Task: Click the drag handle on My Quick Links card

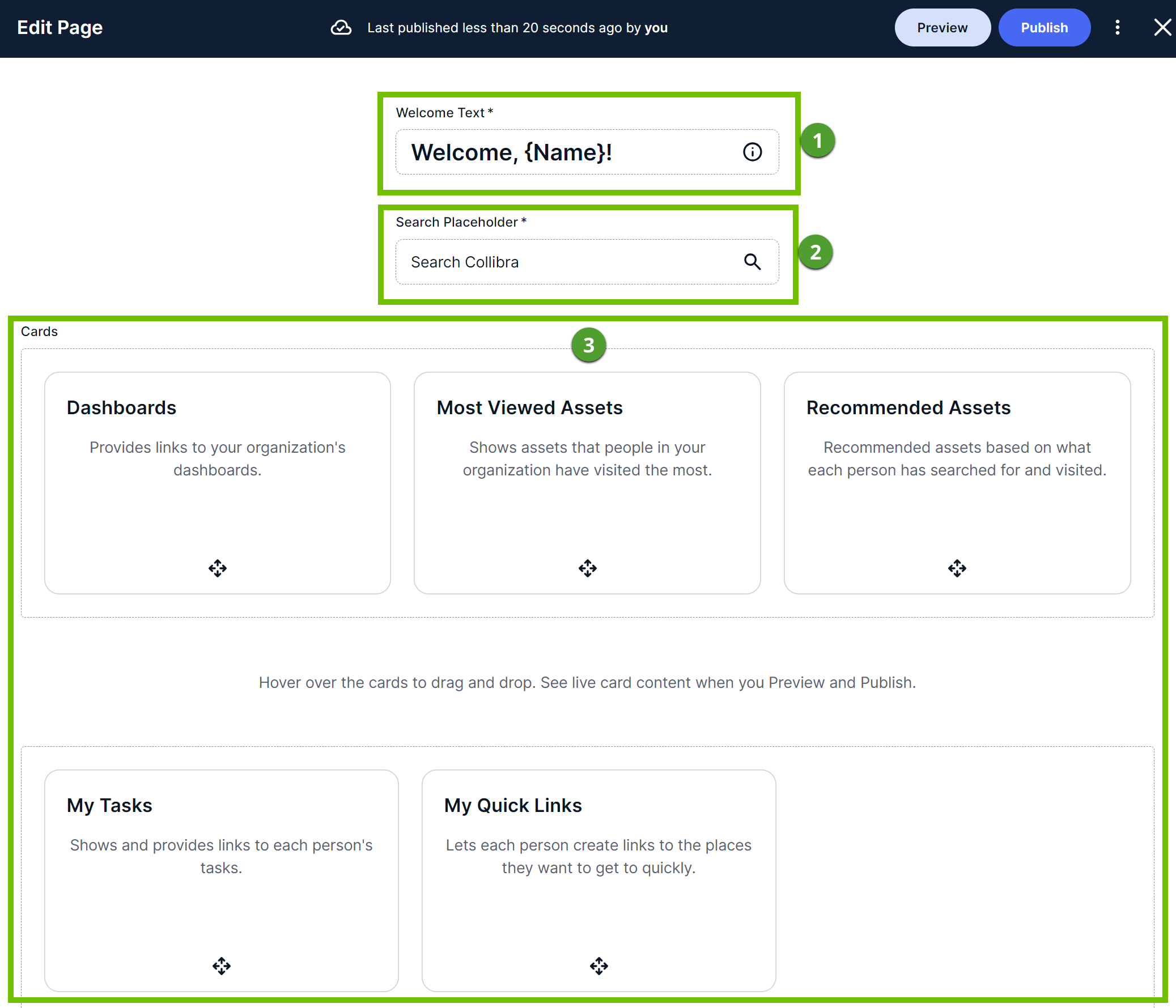Action: (599, 966)
